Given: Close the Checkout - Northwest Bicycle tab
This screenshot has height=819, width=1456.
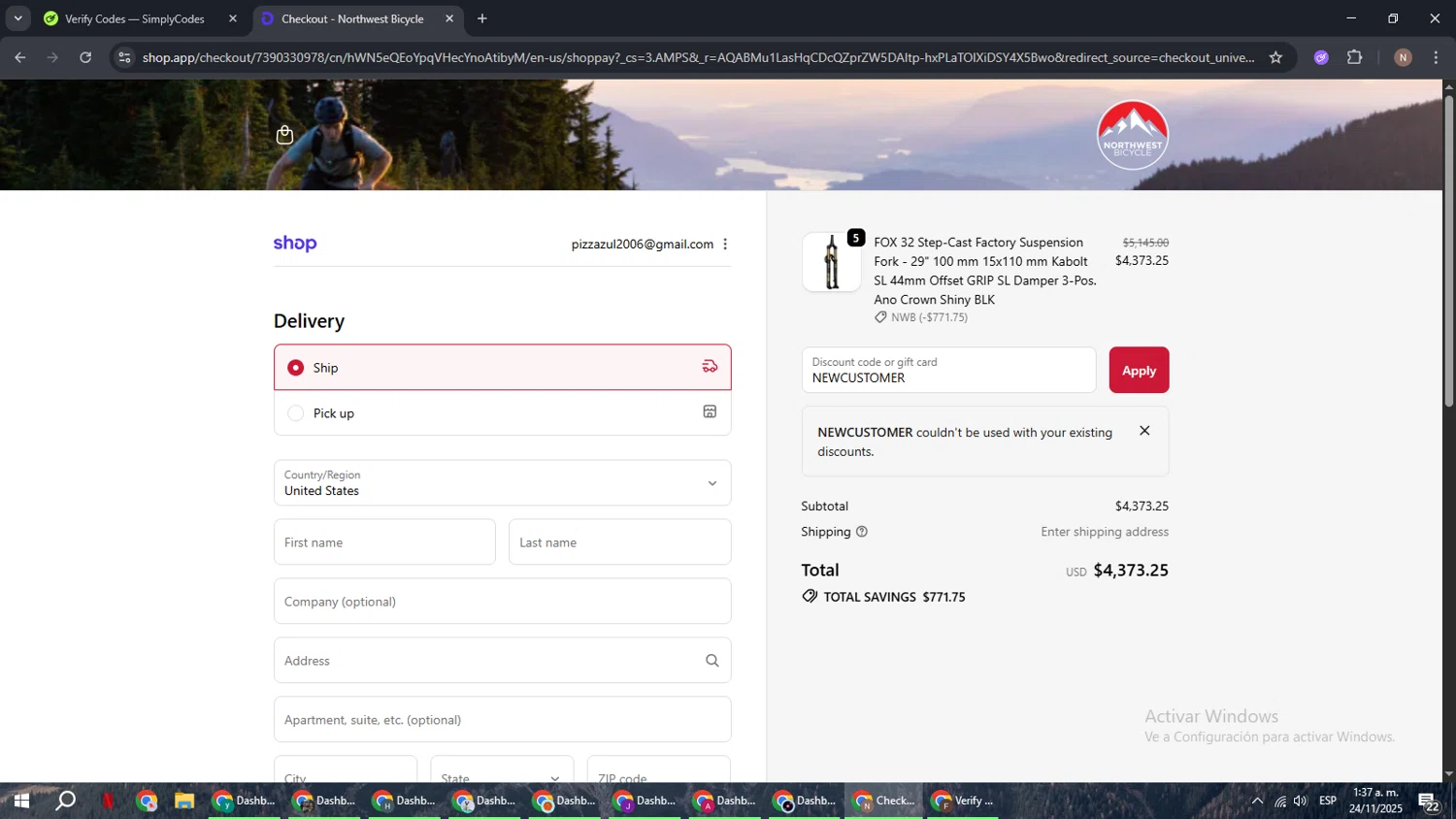Looking at the screenshot, I should click(449, 18).
